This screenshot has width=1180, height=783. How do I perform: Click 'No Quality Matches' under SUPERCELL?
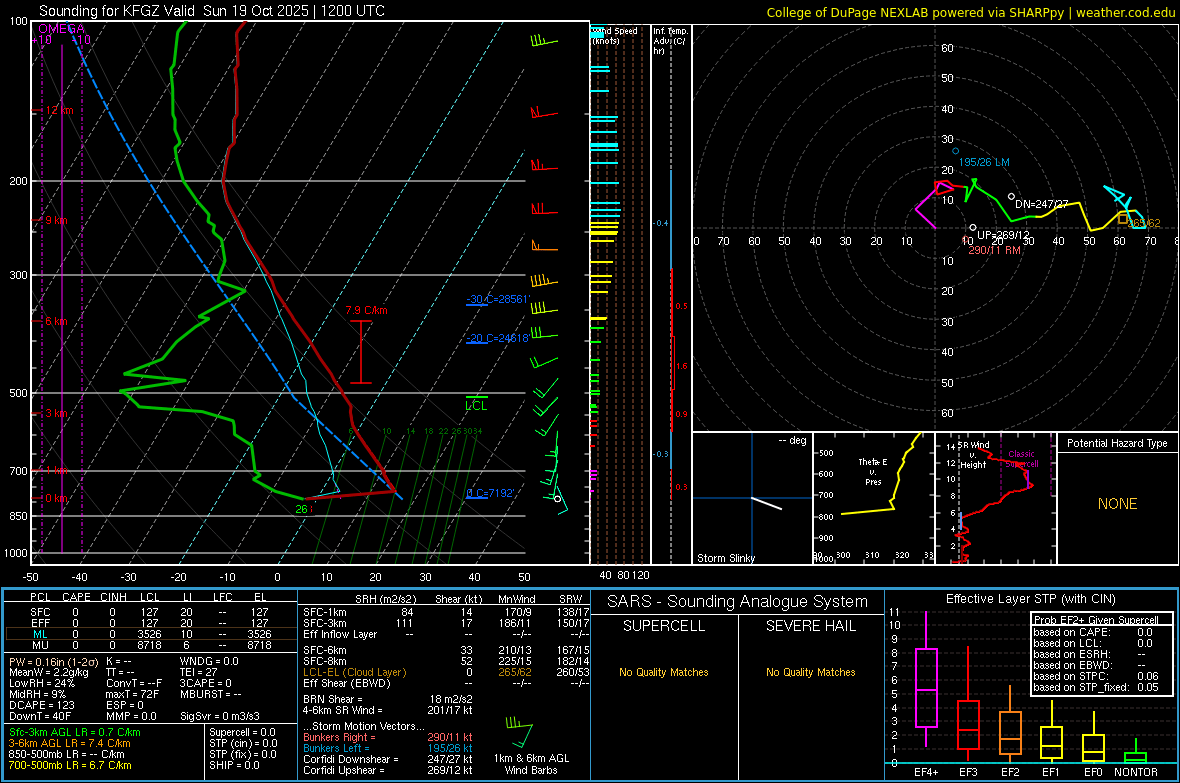(664, 672)
